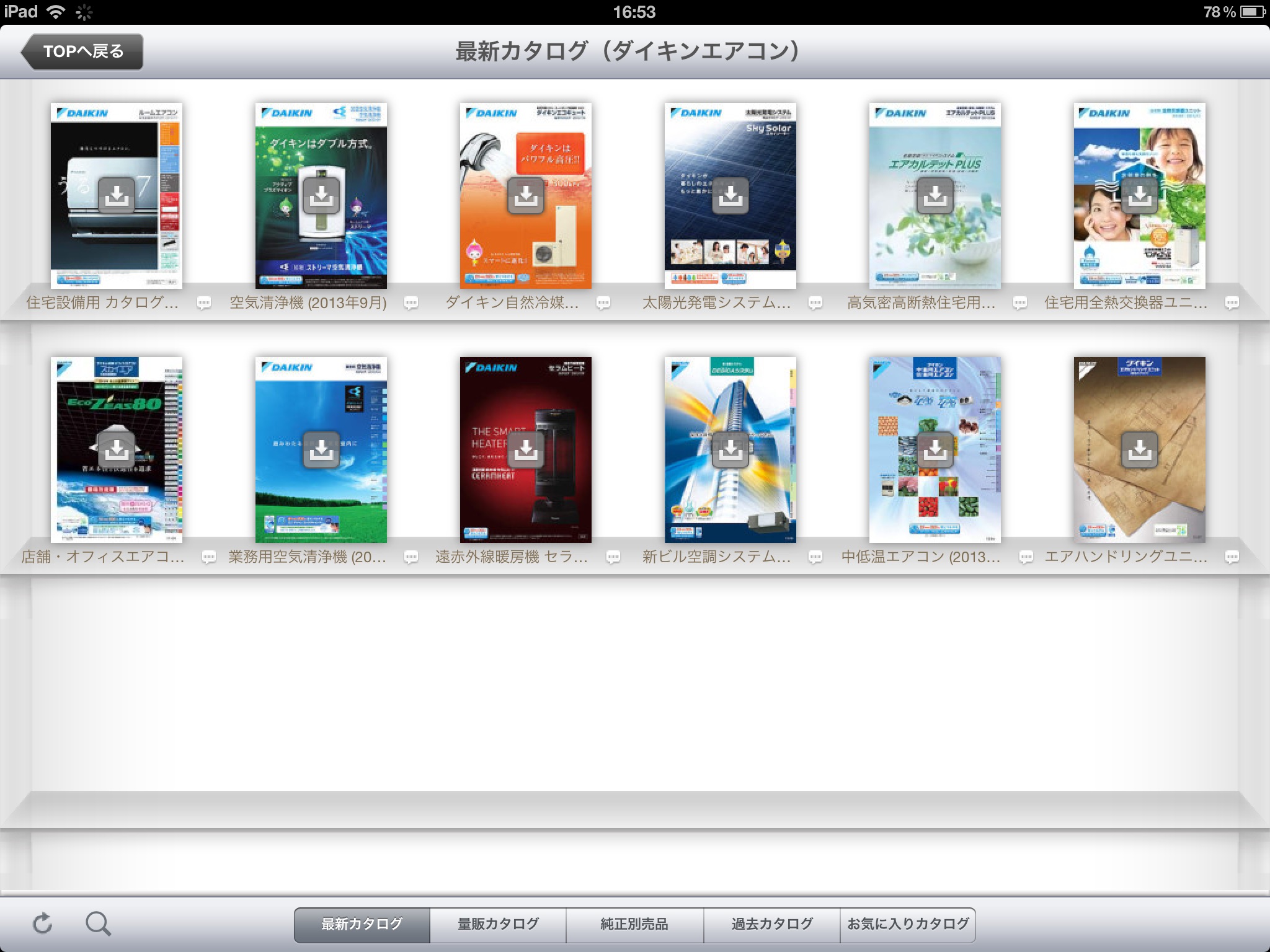This screenshot has height=952, width=1270.
Task: Download the 中低温エアコン catalog
Action: click(935, 450)
